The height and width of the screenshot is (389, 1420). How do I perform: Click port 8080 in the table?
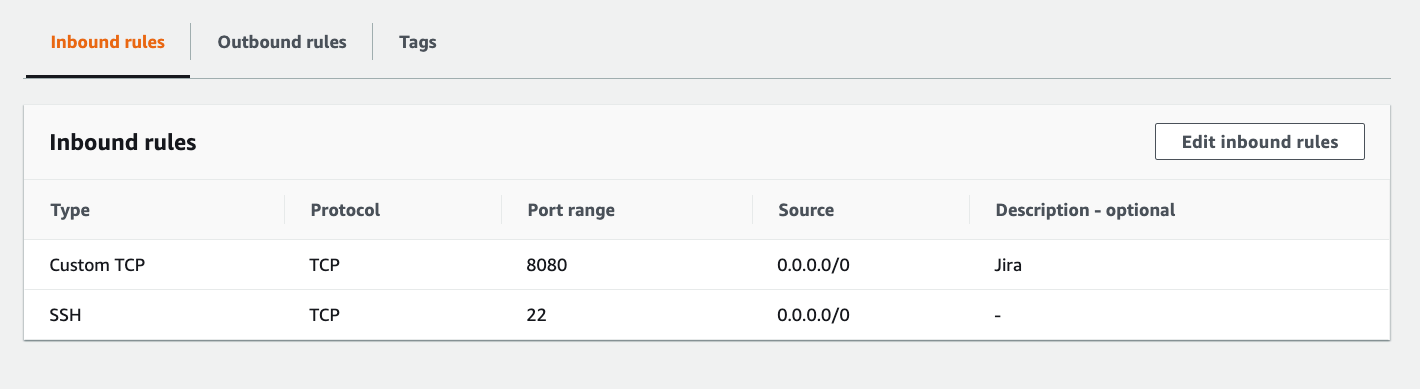553,265
